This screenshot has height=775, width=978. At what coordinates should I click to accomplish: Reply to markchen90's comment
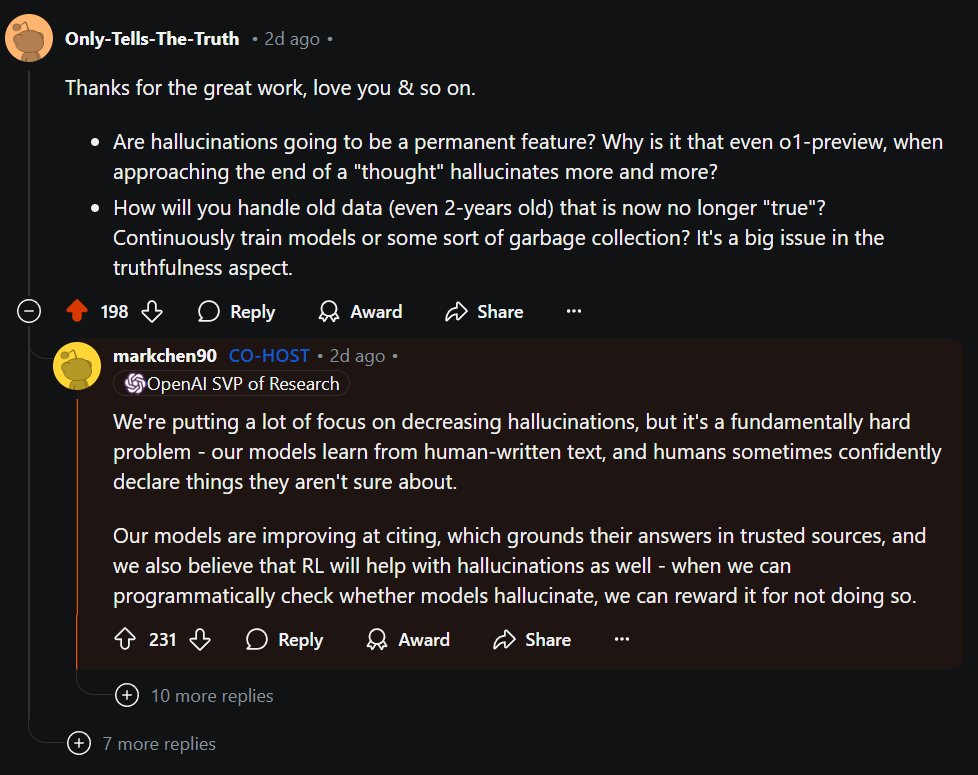(285, 640)
